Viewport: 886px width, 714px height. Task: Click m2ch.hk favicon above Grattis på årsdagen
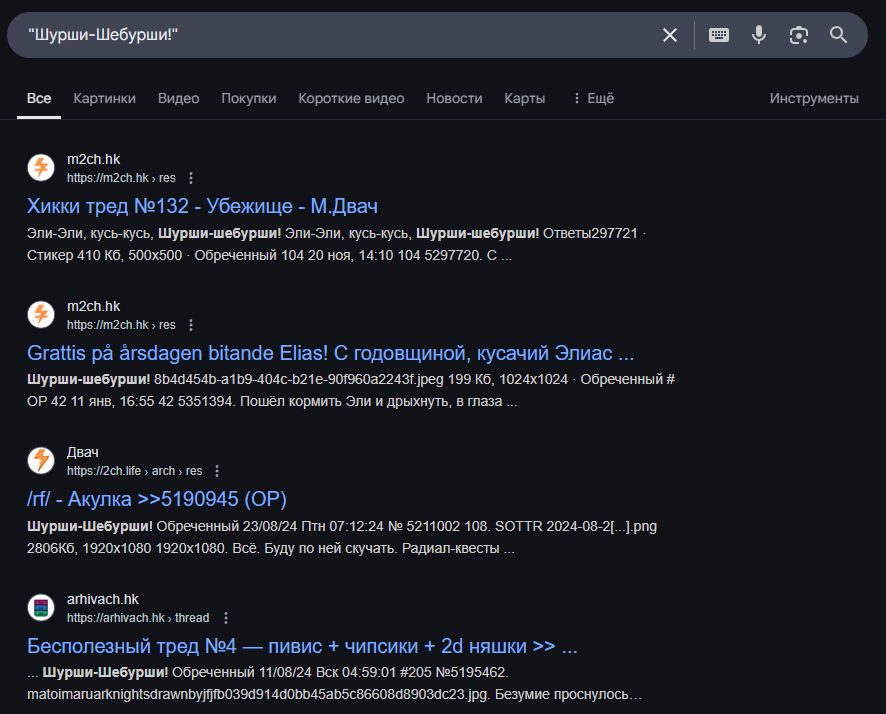pos(41,314)
